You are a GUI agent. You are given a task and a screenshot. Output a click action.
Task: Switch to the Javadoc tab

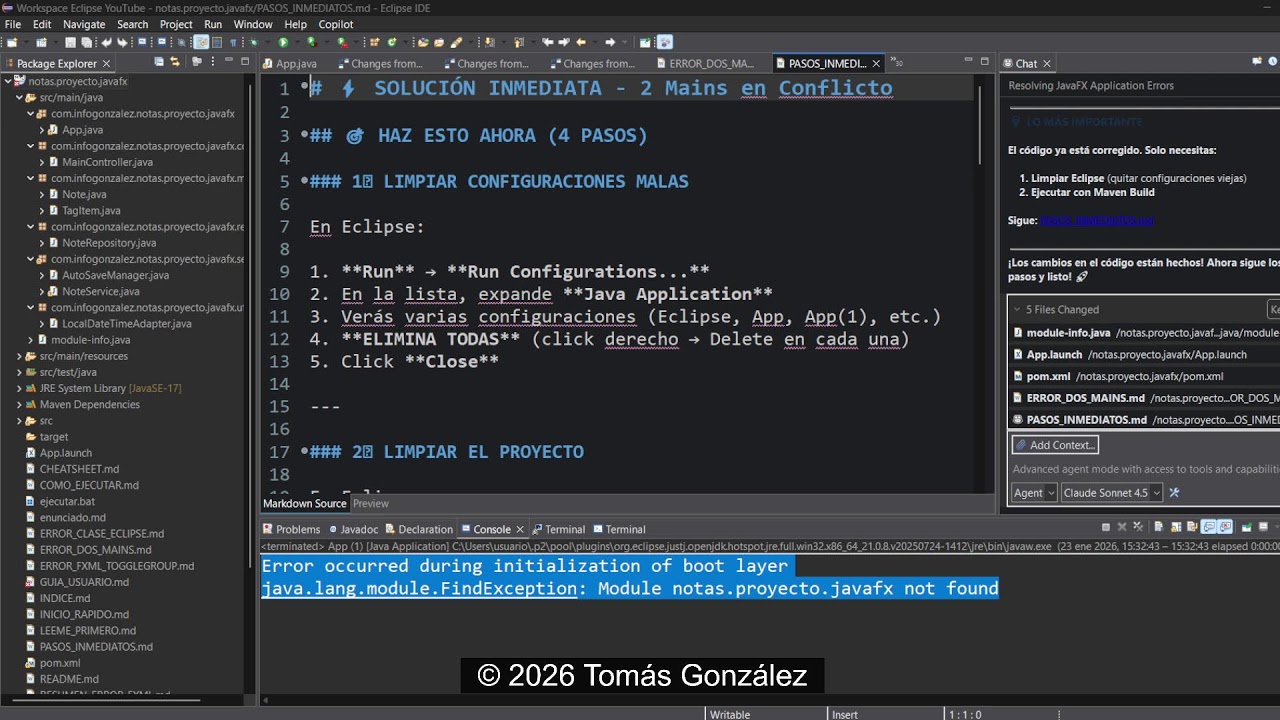(352, 529)
